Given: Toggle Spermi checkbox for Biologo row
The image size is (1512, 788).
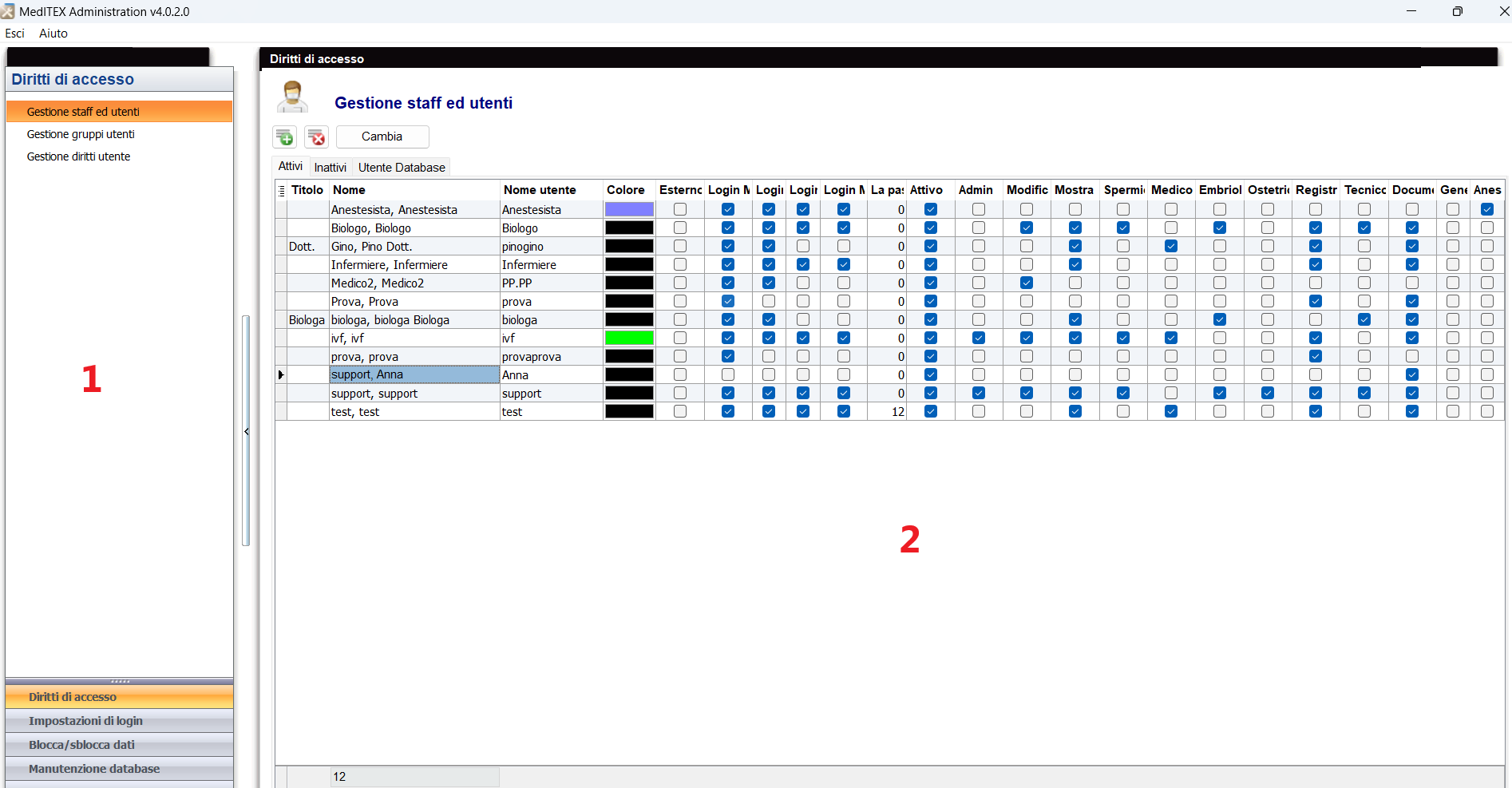Looking at the screenshot, I should click(x=1123, y=228).
